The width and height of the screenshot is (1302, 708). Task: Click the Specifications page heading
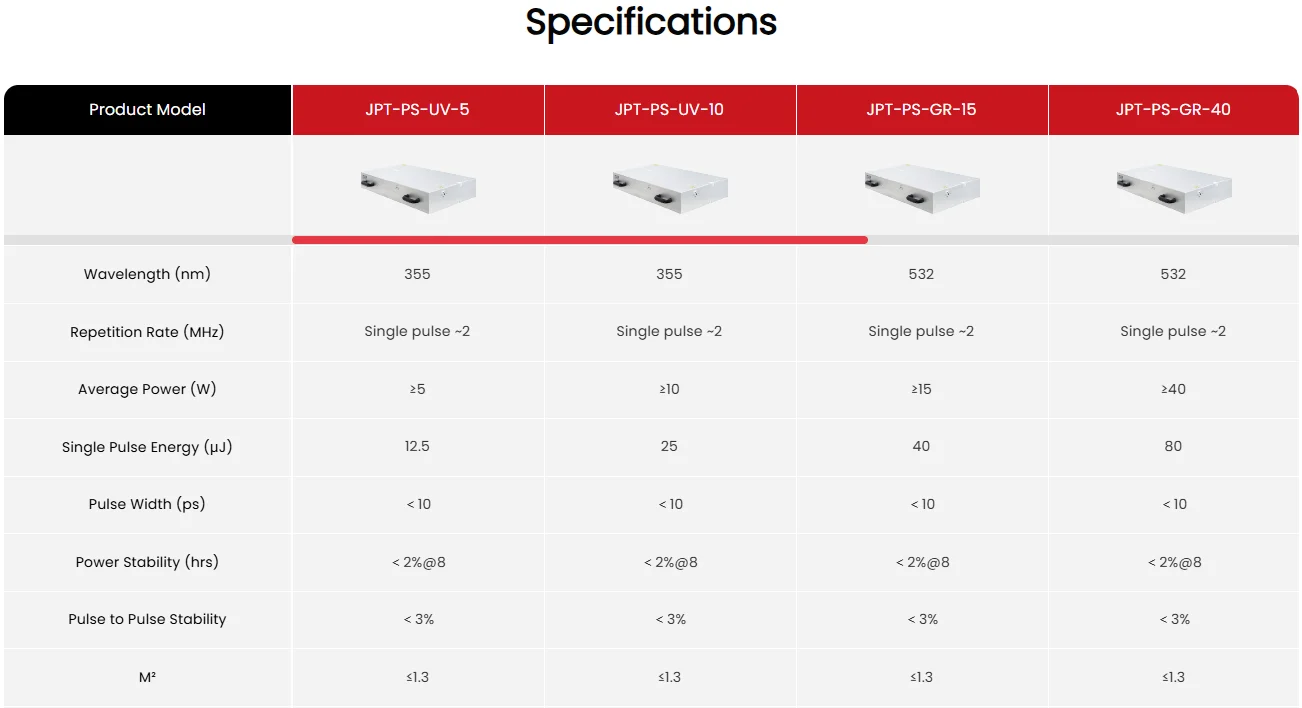[651, 22]
